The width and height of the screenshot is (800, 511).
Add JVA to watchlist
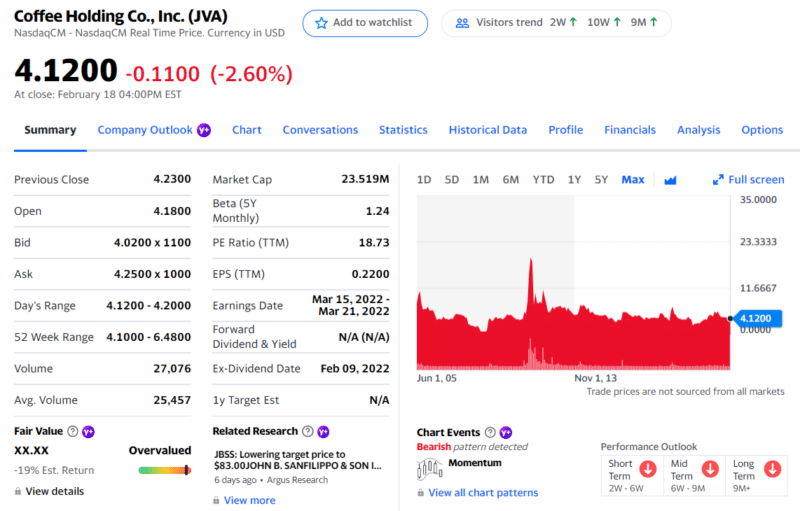(x=365, y=23)
